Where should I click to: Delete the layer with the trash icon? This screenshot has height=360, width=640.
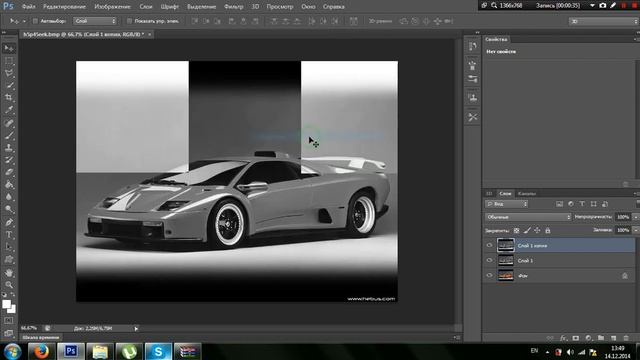coord(626,338)
